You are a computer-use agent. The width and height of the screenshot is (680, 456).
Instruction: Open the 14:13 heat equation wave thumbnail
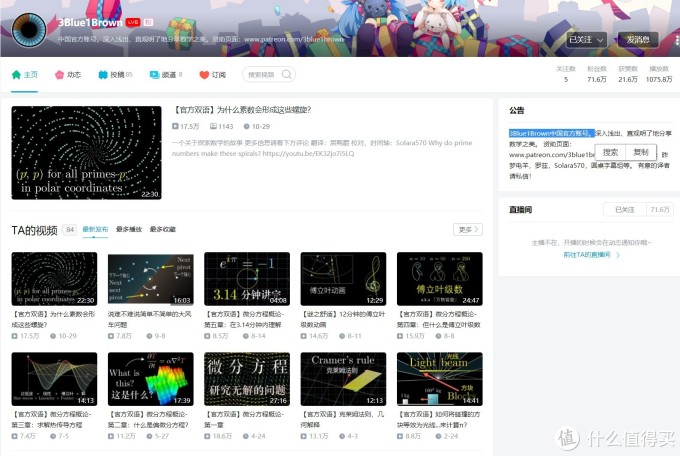click(54, 379)
